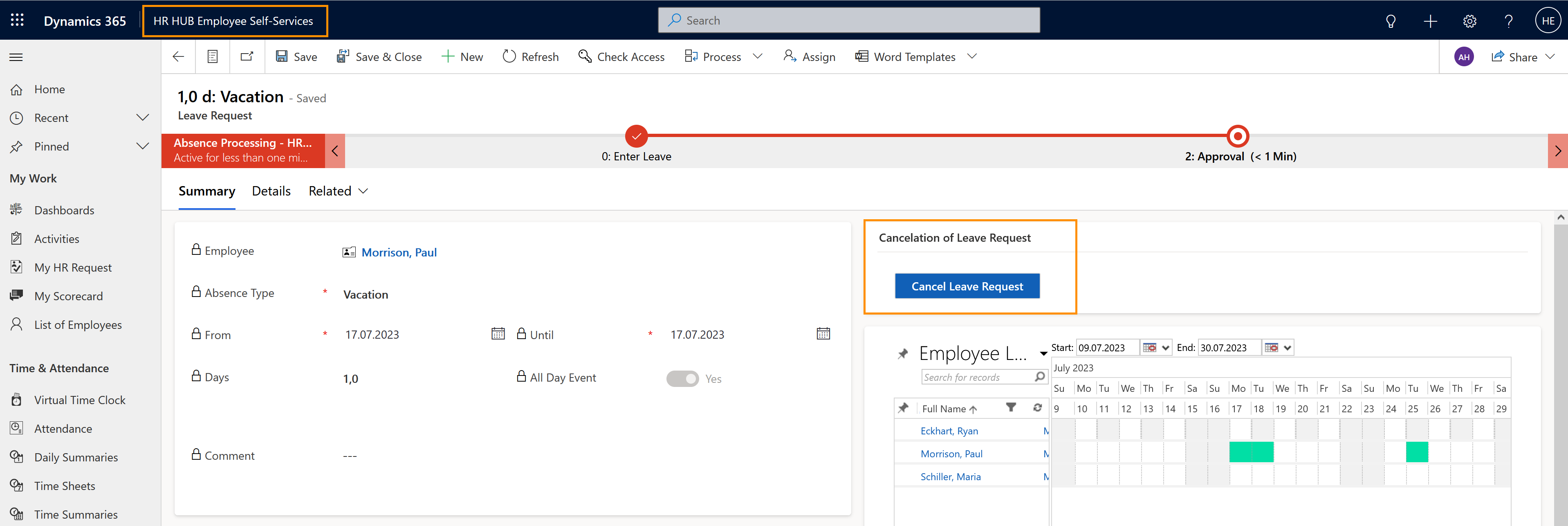Click HR HUB Employee Self-Services app name

(233, 21)
